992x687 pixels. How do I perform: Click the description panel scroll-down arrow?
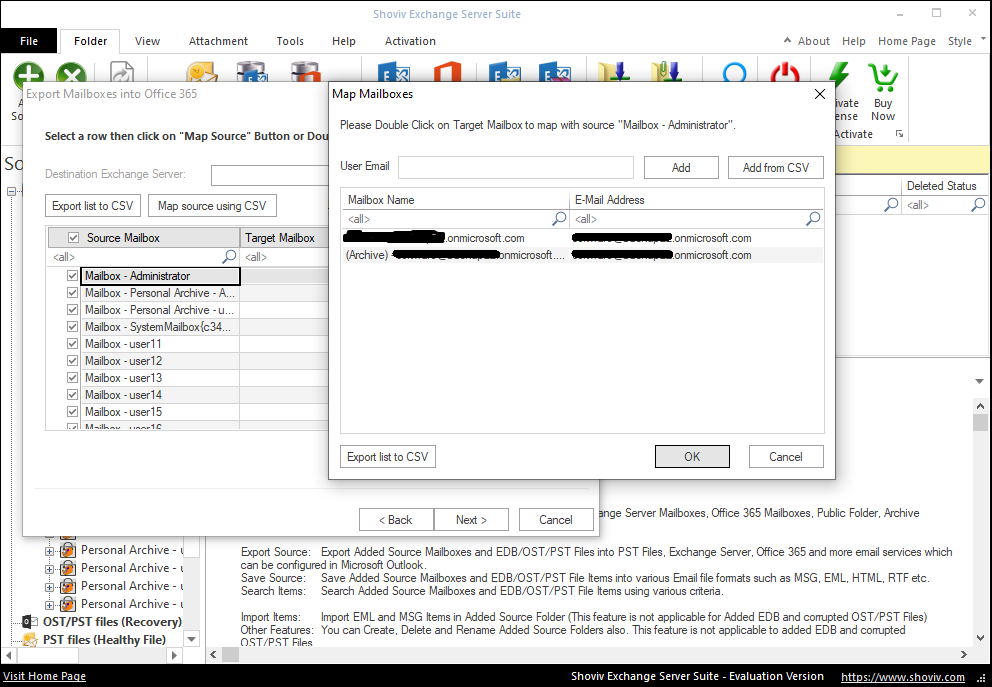(x=980, y=638)
